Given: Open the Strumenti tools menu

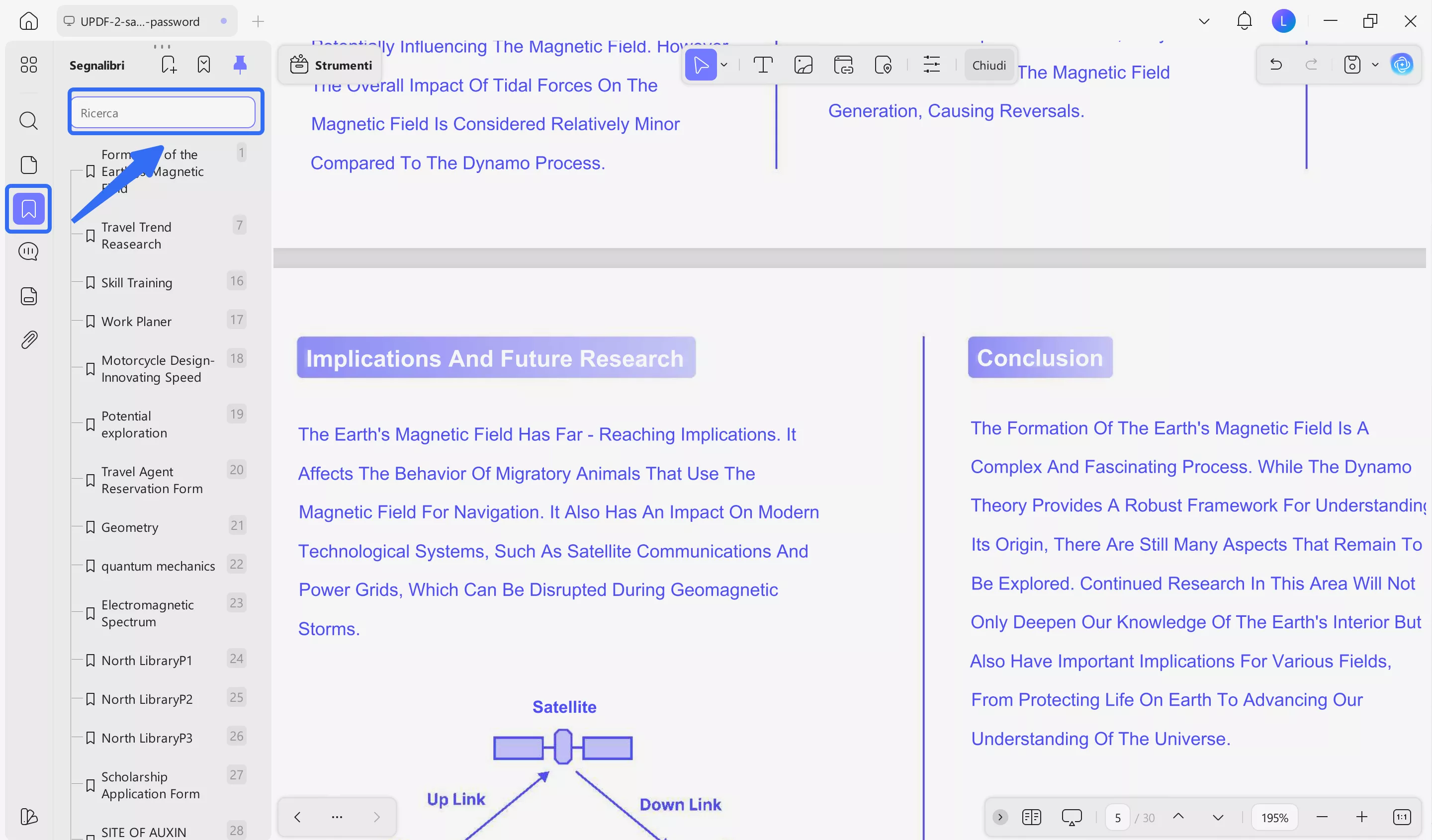Looking at the screenshot, I should click(x=330, y=65).
